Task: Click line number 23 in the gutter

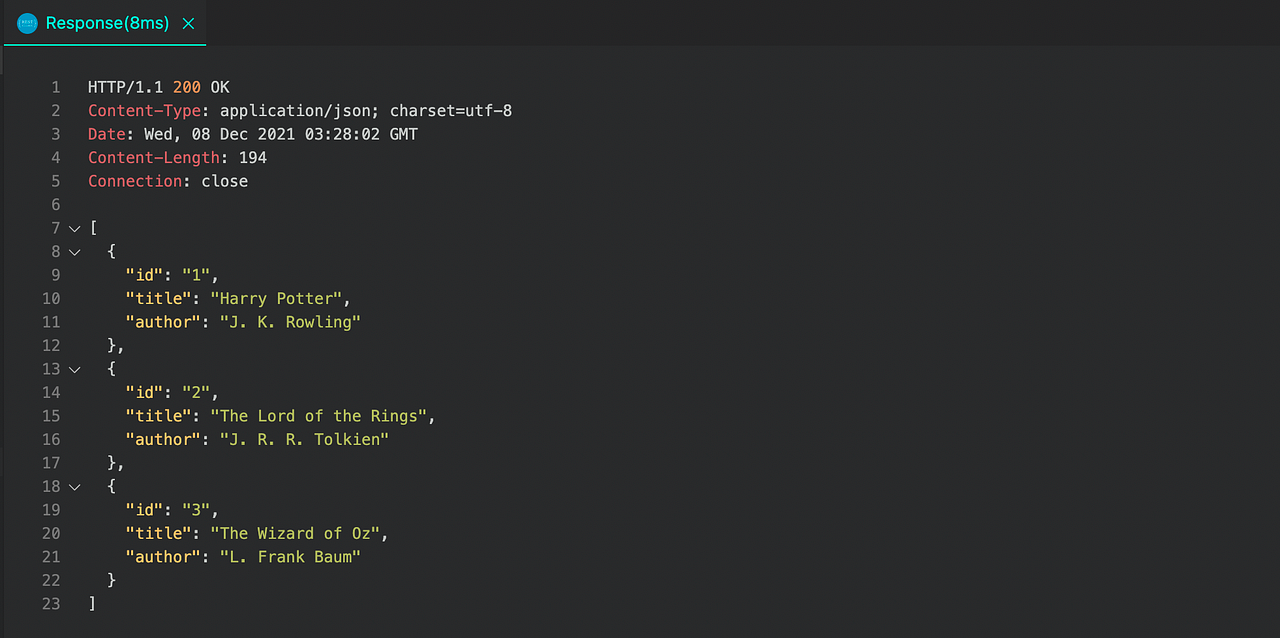Action: pyautogui.click(x=51, y=603)
